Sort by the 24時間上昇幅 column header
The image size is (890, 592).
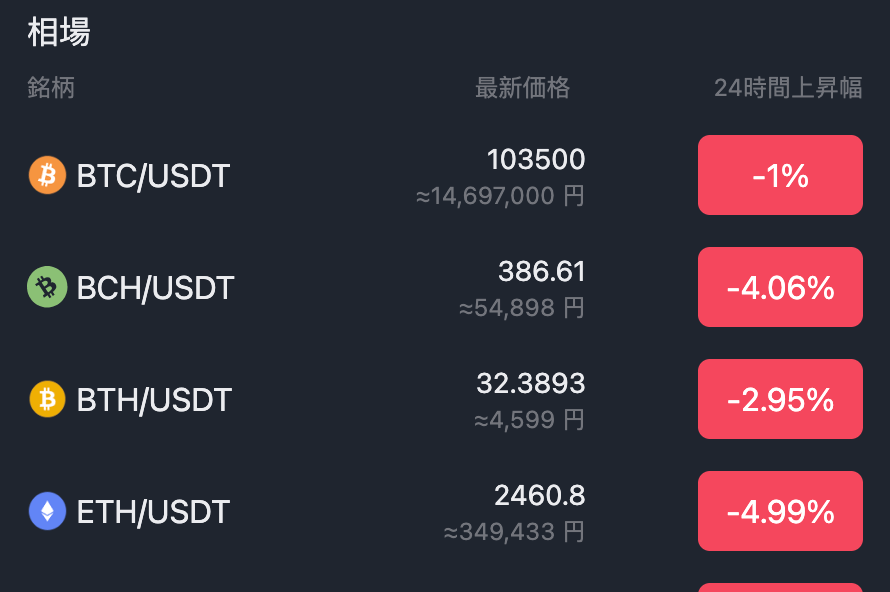(788, 88)
